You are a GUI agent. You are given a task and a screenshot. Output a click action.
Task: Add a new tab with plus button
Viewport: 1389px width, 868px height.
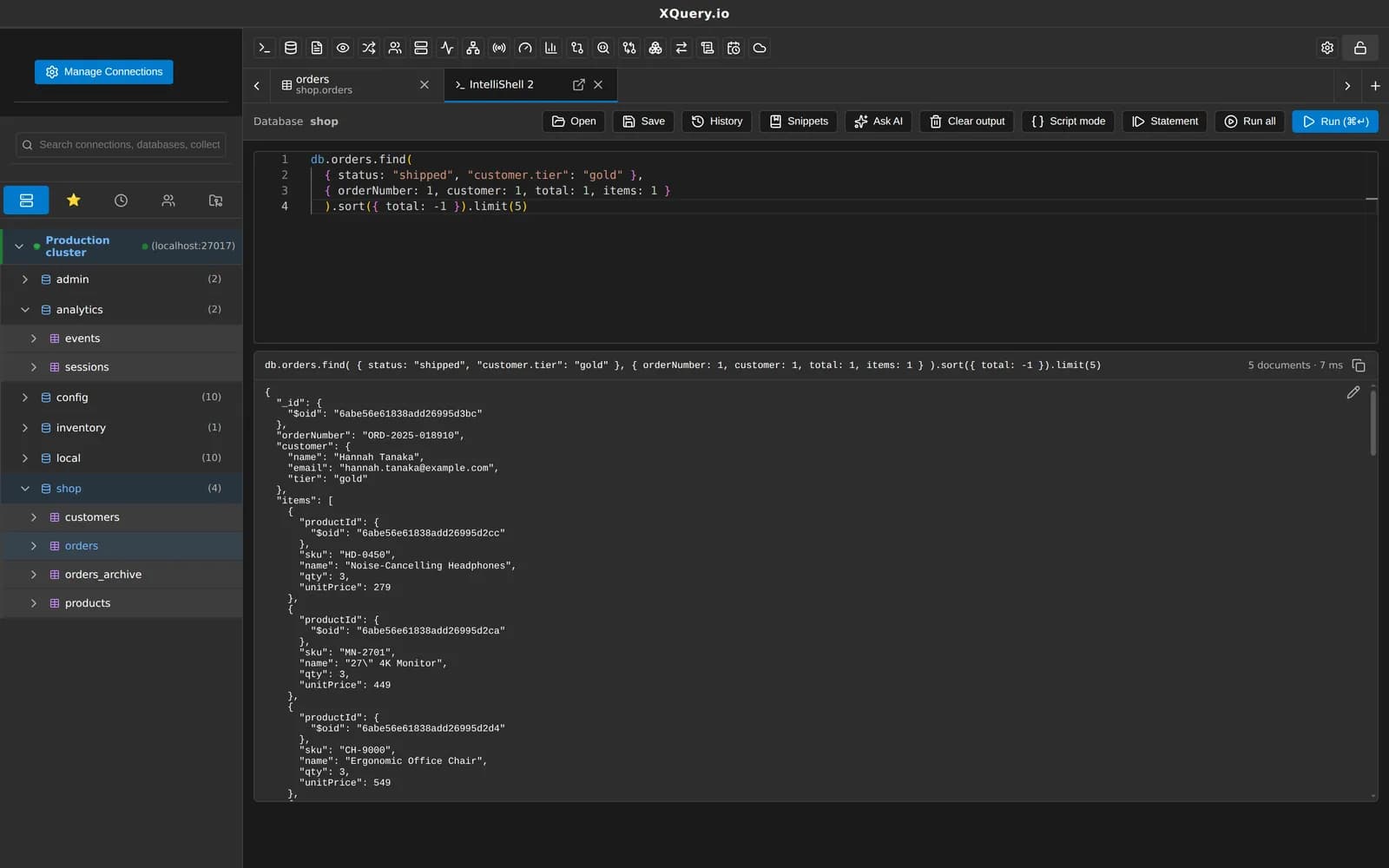(x=1375, y=86)
